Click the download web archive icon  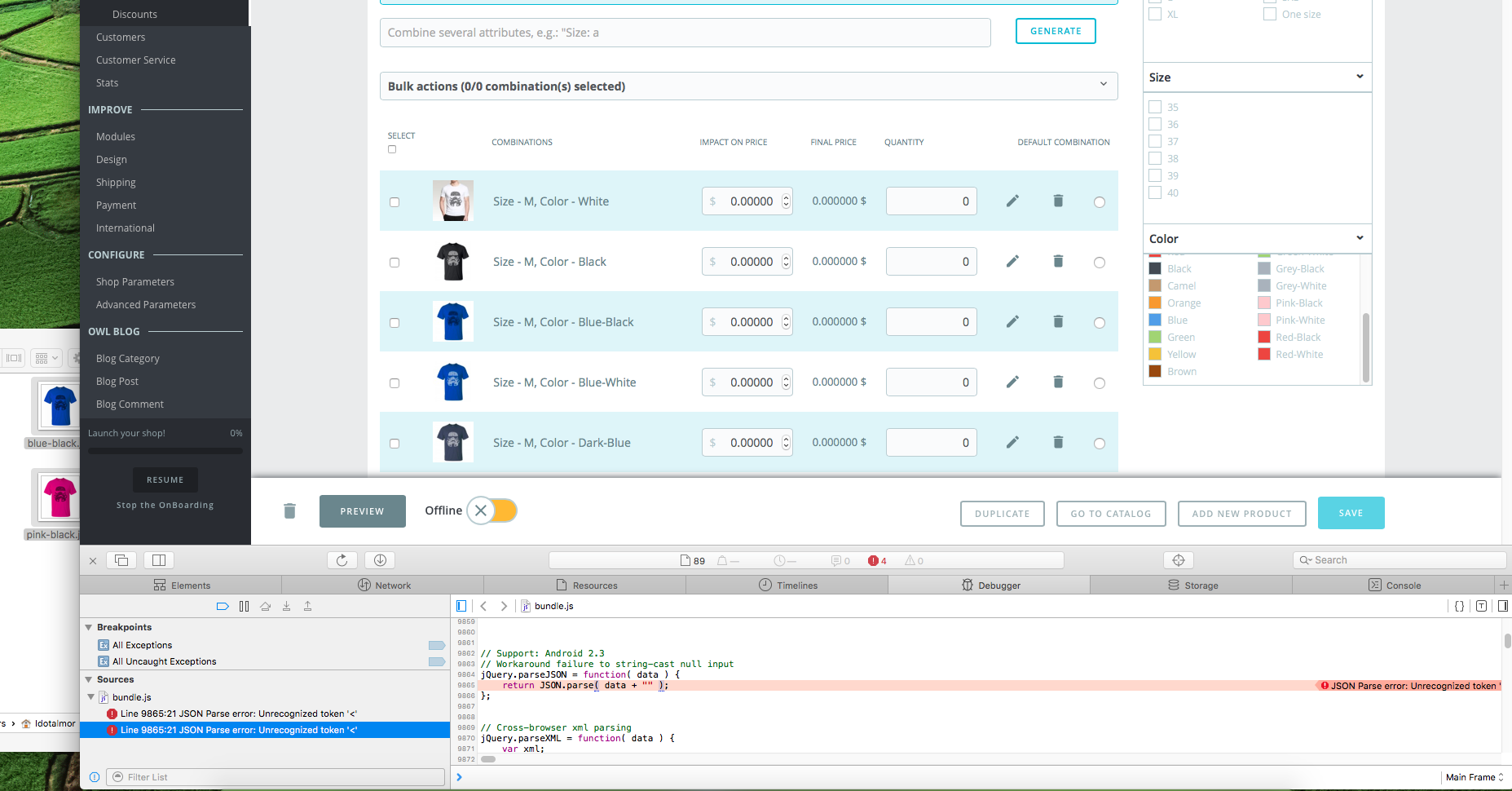(380, 560)
